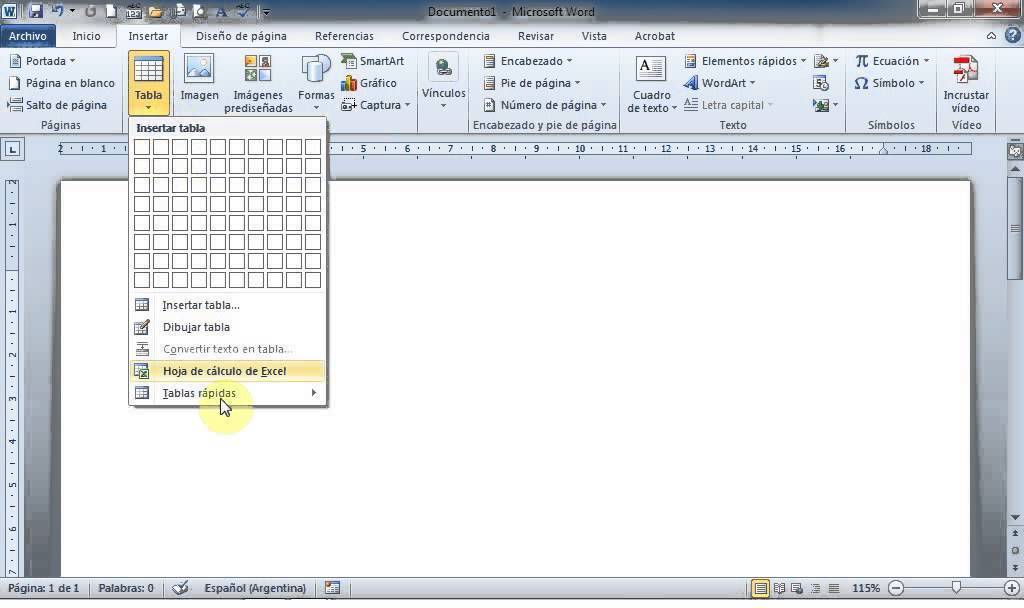1024x608 pixels.
Task: Open the Ecuación equation dropdown
Action: [x=892, y=61]
